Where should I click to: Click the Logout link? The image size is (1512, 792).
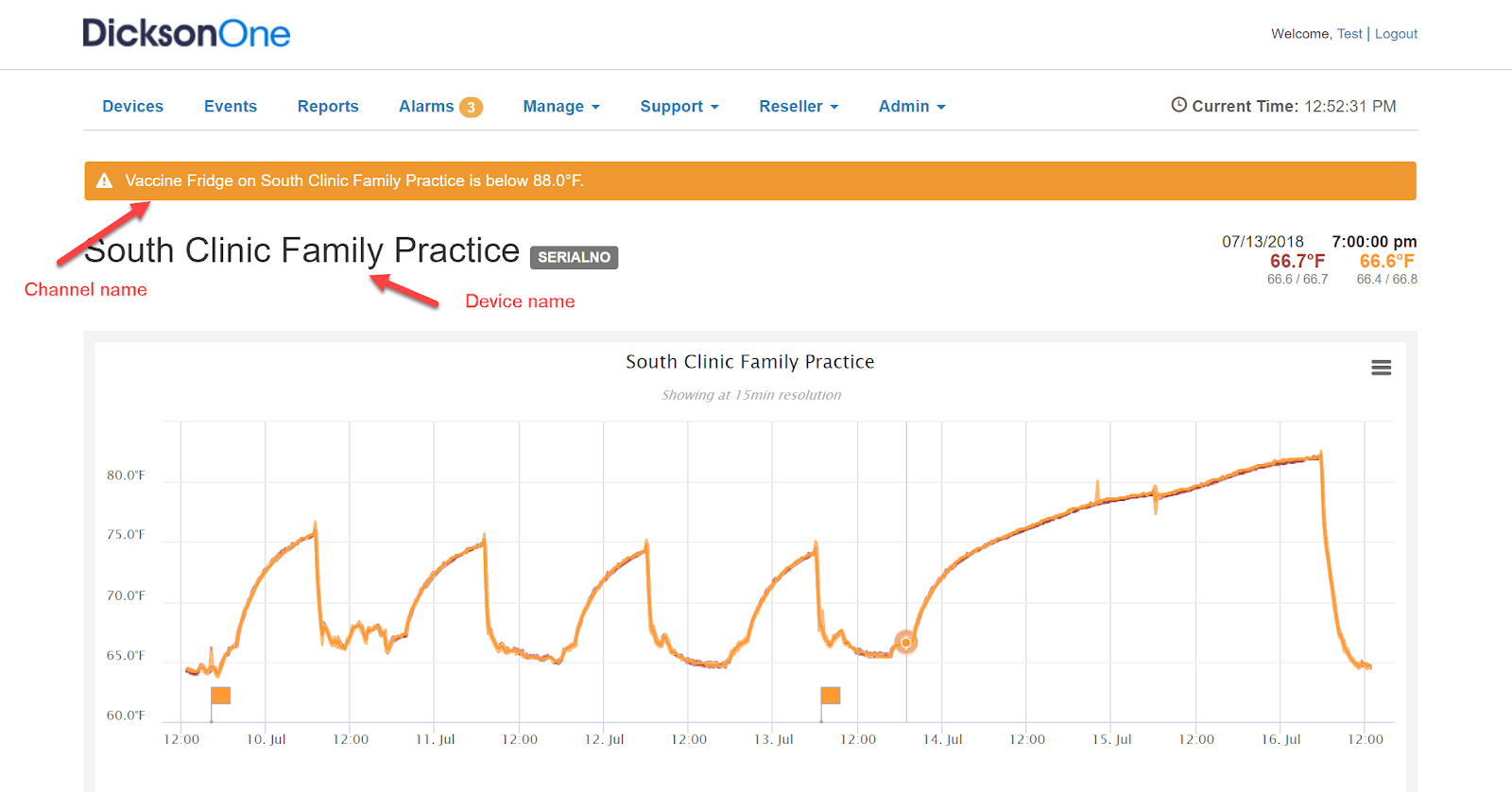click(x=1396, y=34)
